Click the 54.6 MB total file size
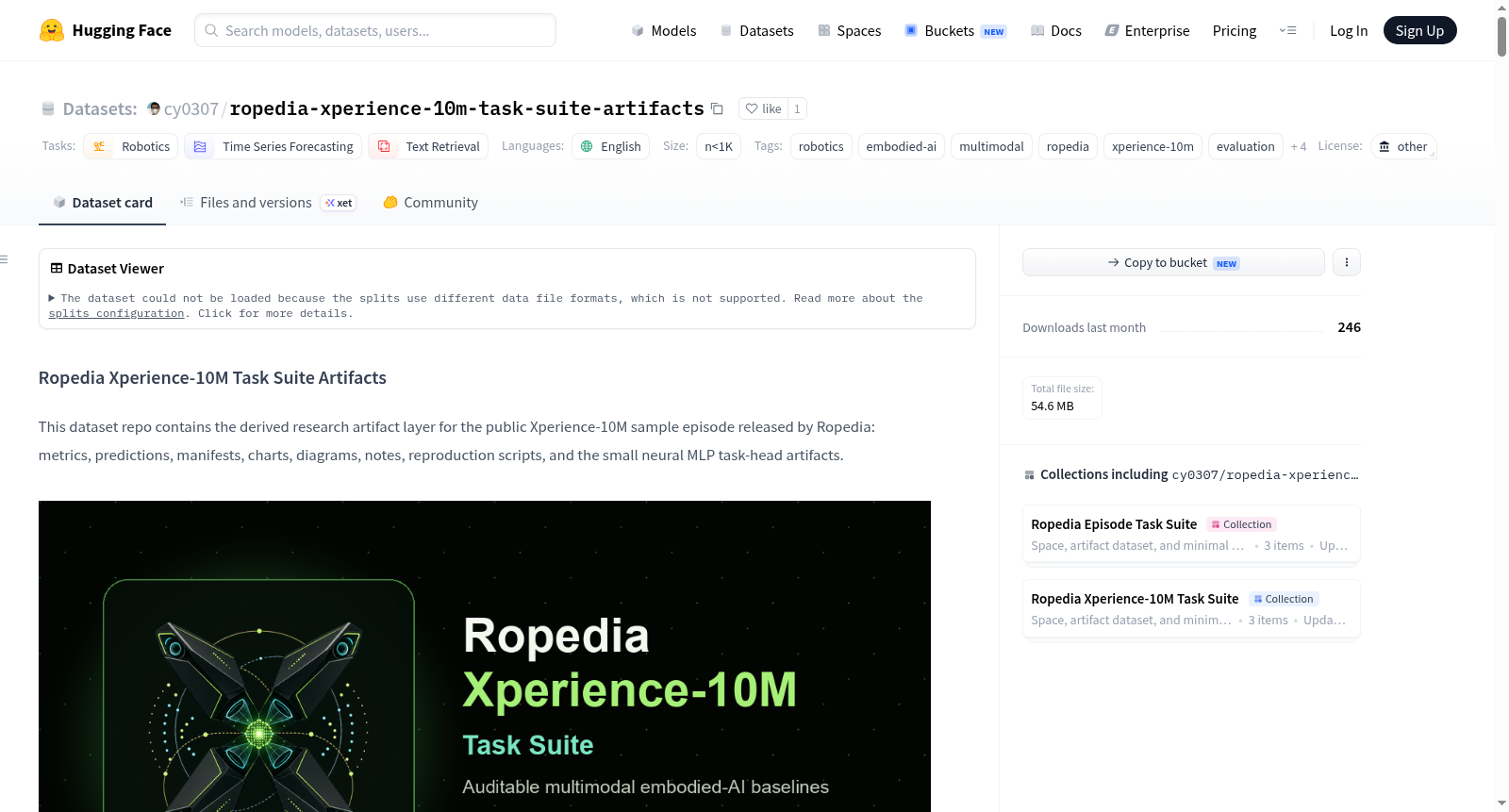1509x812 pixels. (1052, 406)
